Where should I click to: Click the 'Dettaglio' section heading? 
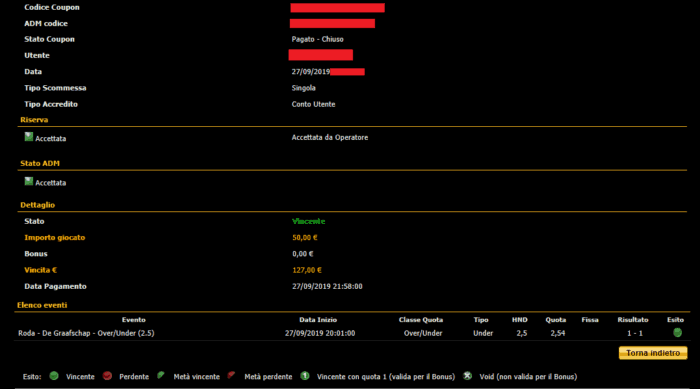pos(38,205)
